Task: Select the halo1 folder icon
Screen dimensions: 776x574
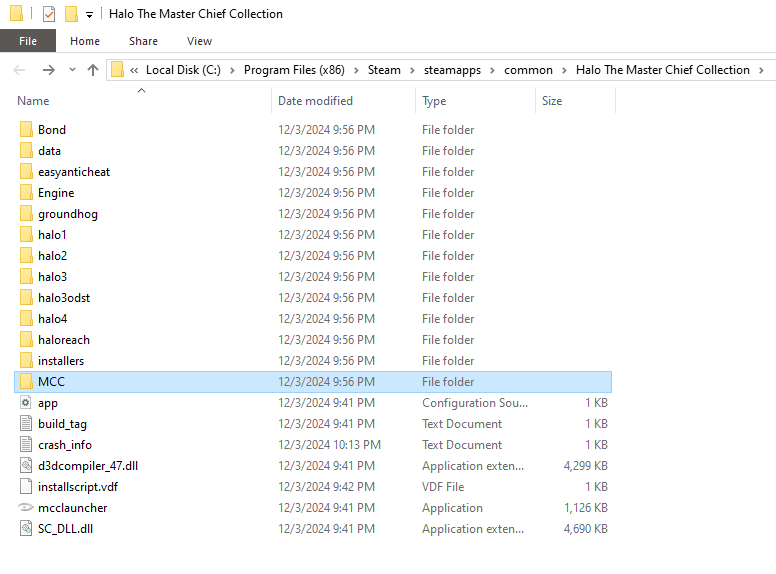Action: (26, 234)
